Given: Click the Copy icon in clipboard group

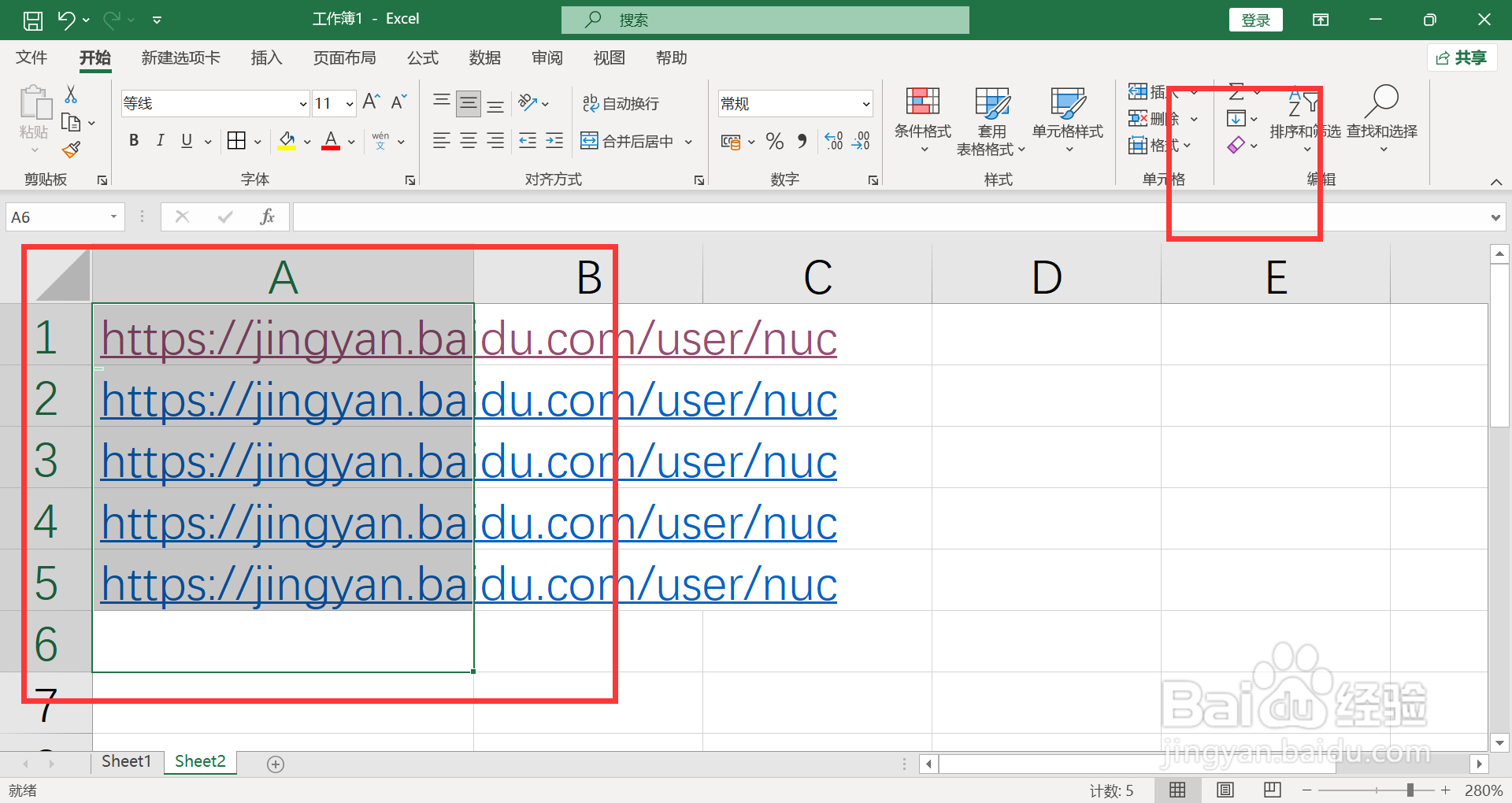Looking at the screenshot, I should coord(71,123).
